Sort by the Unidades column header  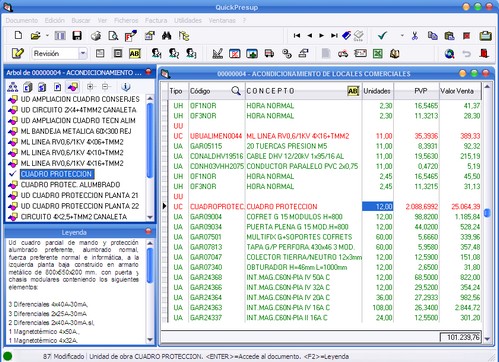pos(377,91)
